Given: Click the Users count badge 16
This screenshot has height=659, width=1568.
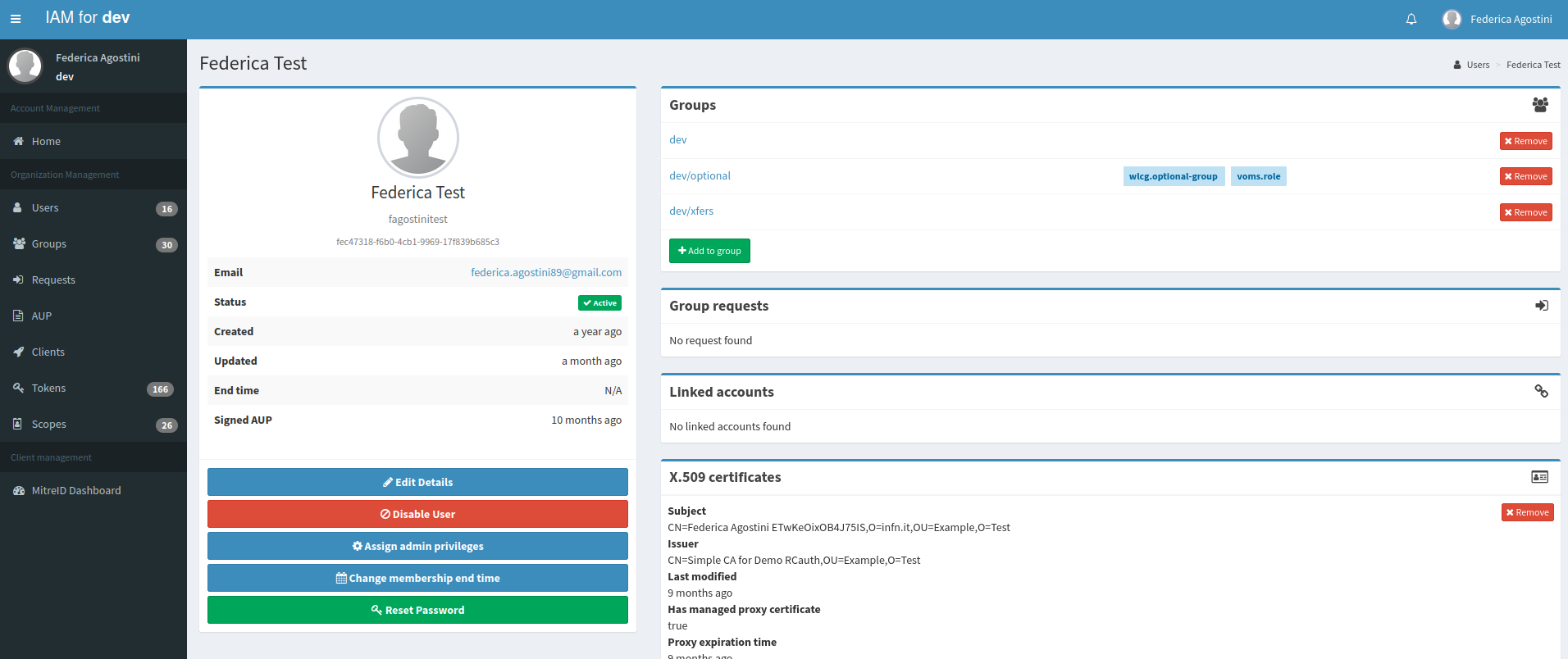Looking at the screenshot, I should (166, 209).
